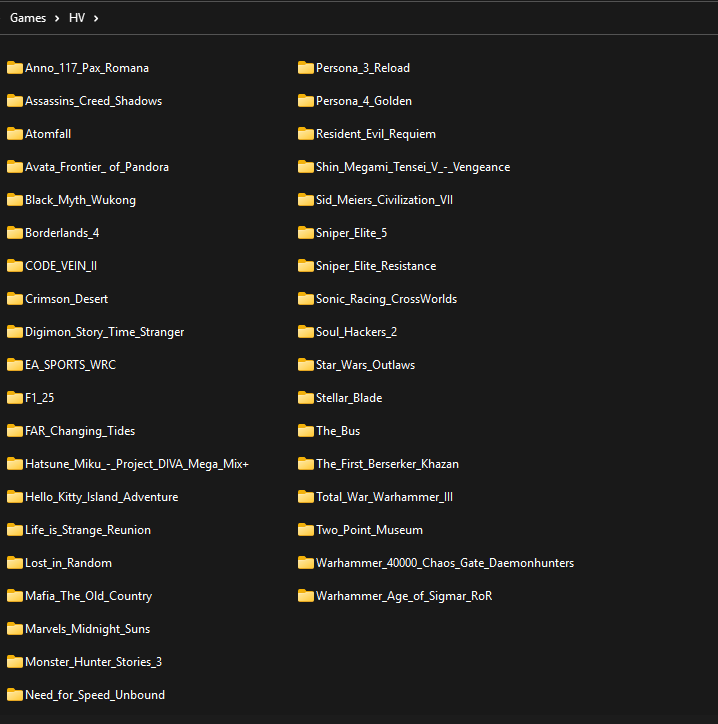Expand the chevron after HV in breadcrumb
This screenshot has width=718, height=724.
click(96, 18)
